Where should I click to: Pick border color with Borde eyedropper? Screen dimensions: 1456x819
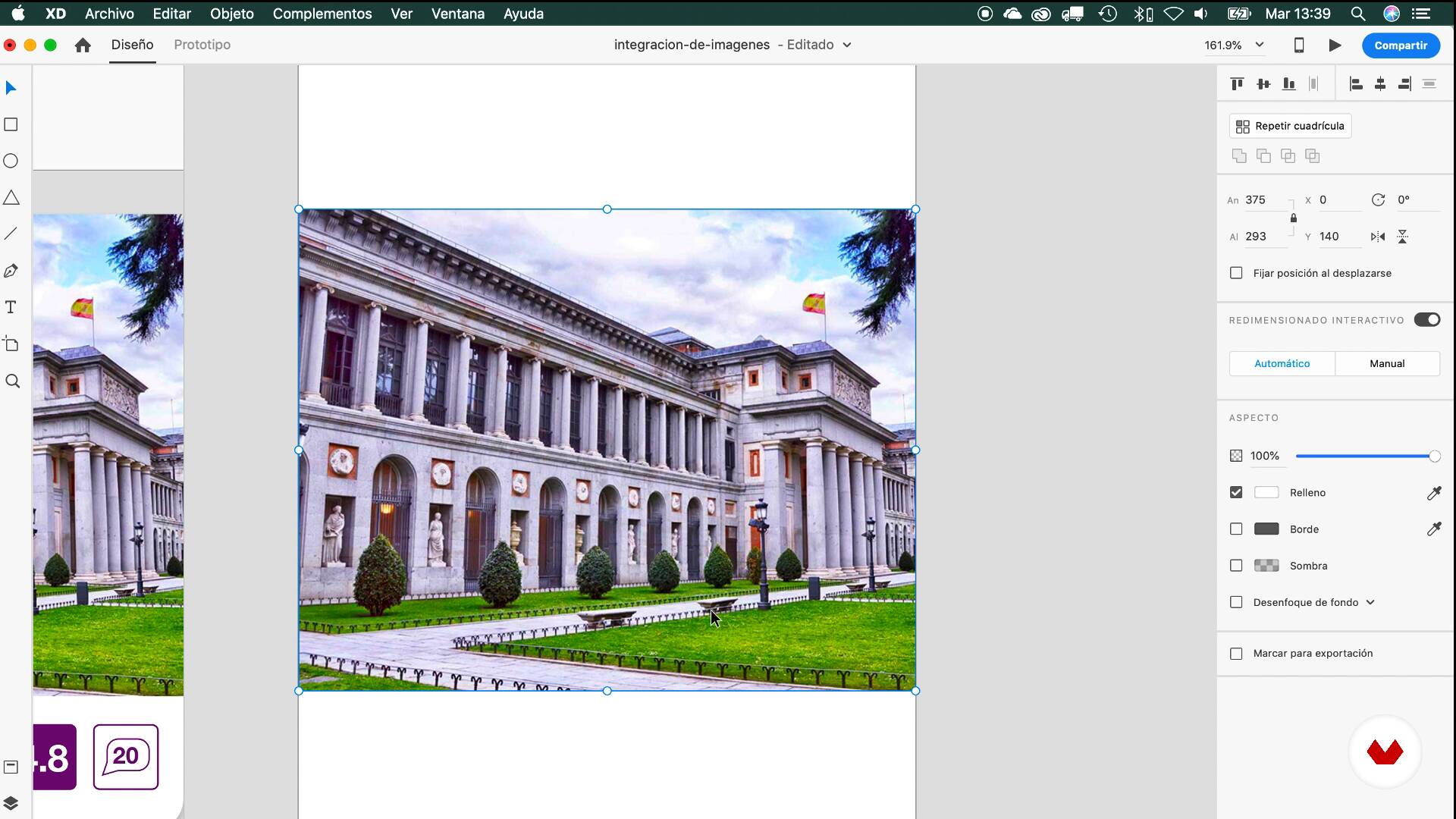tap(1434, 529)
